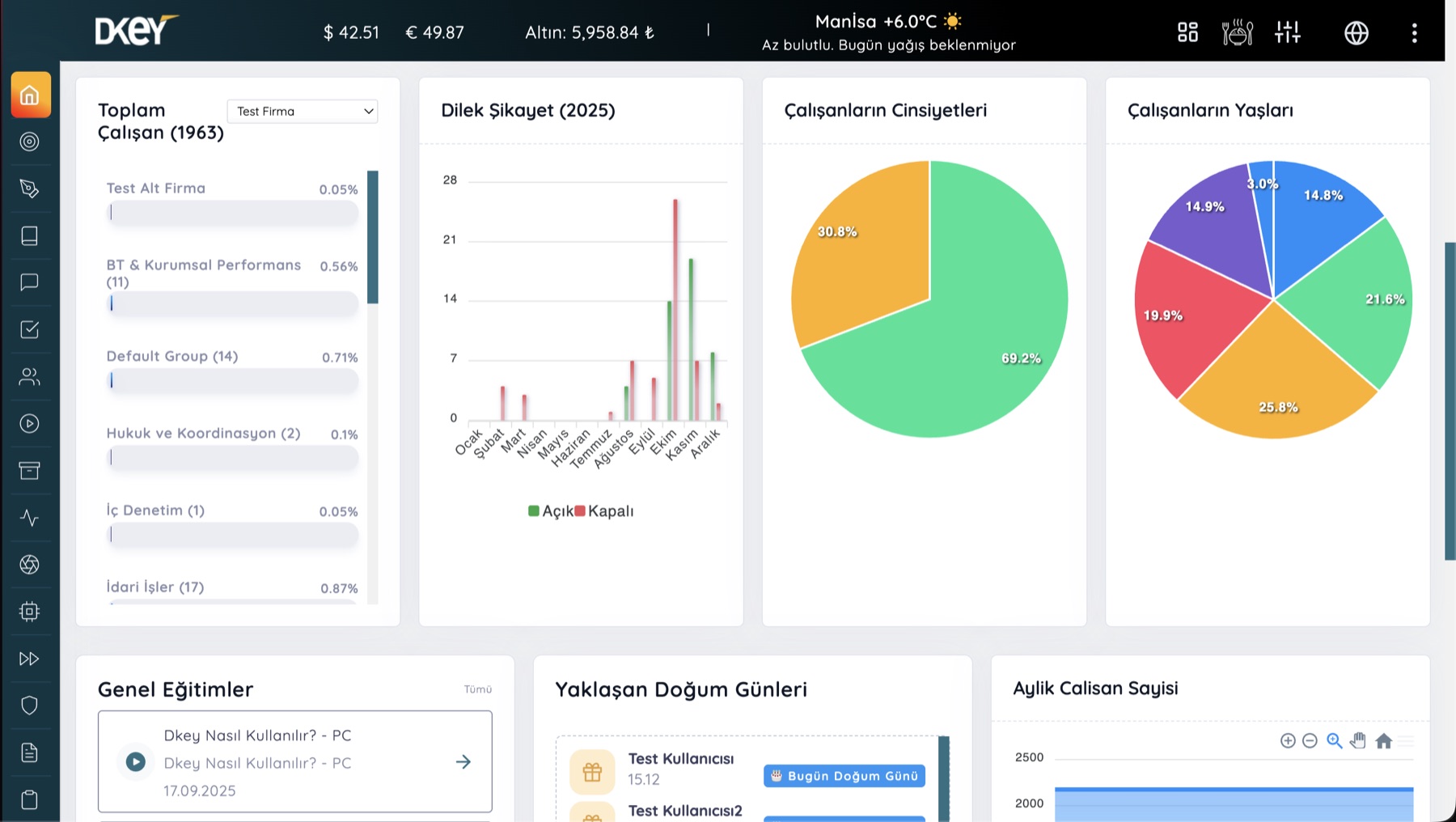
Task: Expand the Test Firma dropdown
Action: (303, 111)
